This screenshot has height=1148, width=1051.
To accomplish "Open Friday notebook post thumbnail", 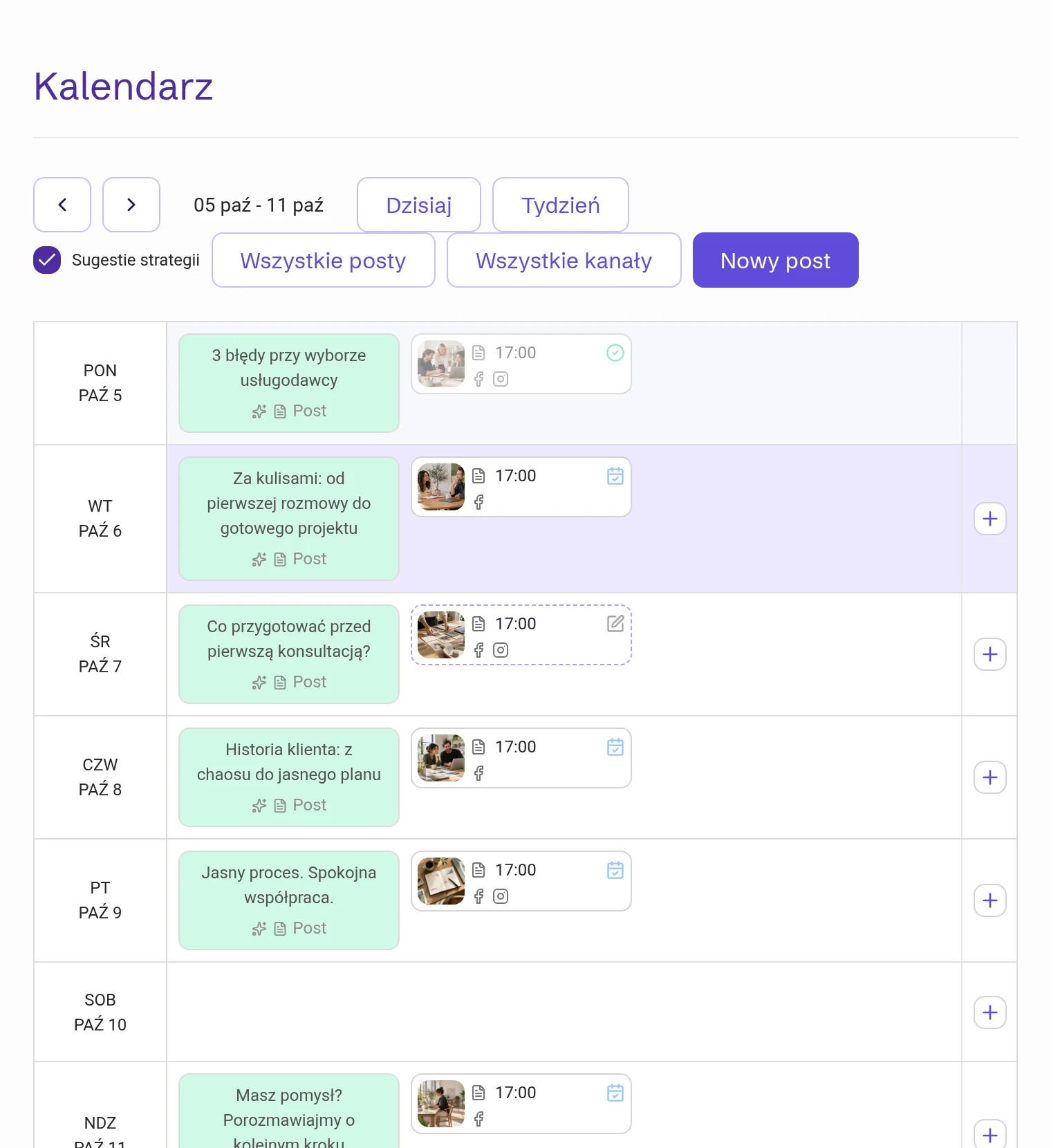I will [x=441, y=881].
